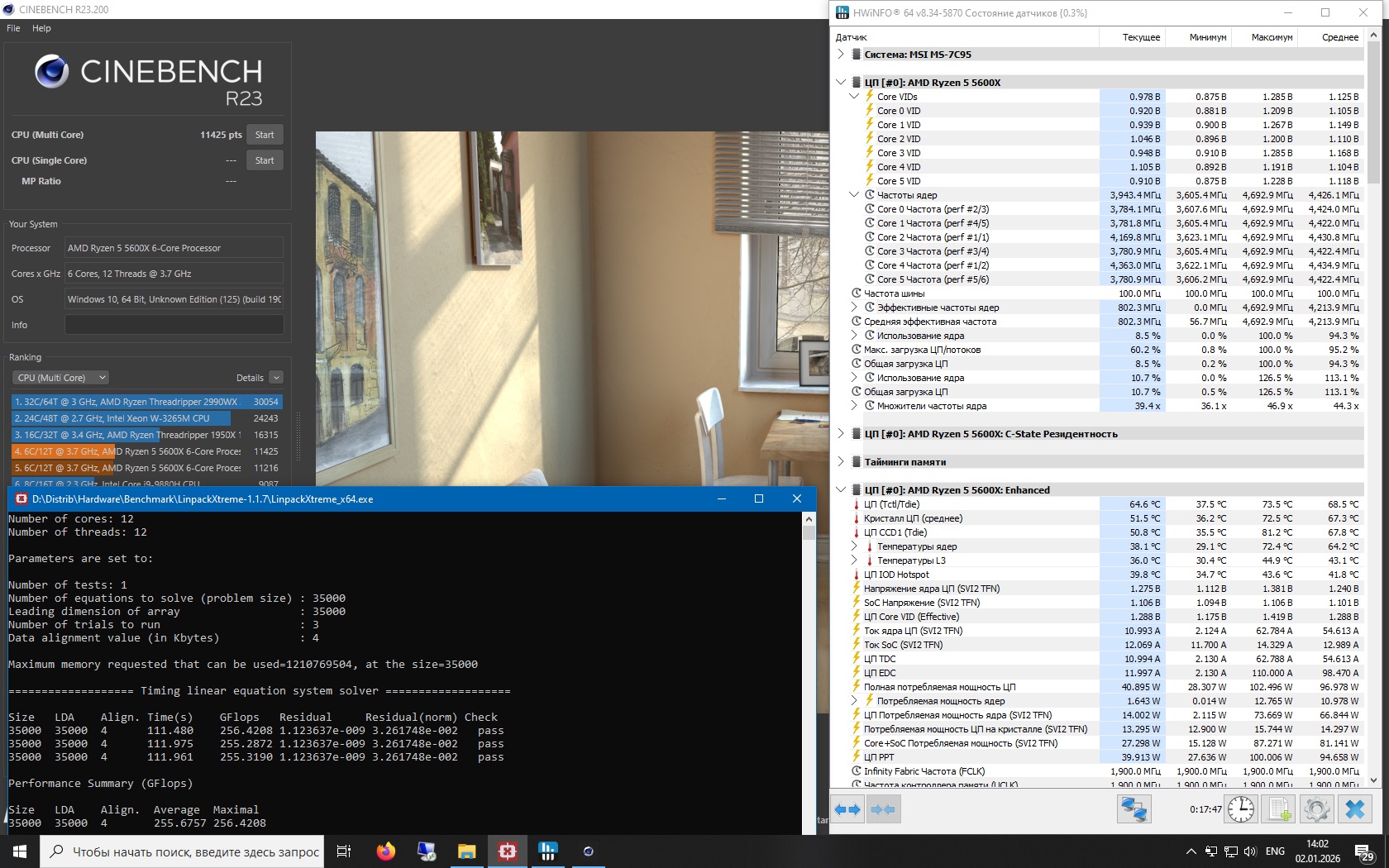Click lightning icon beside Core 0 VID
The width and height of the screenshot is (1389, 868).
pos(870,111)
